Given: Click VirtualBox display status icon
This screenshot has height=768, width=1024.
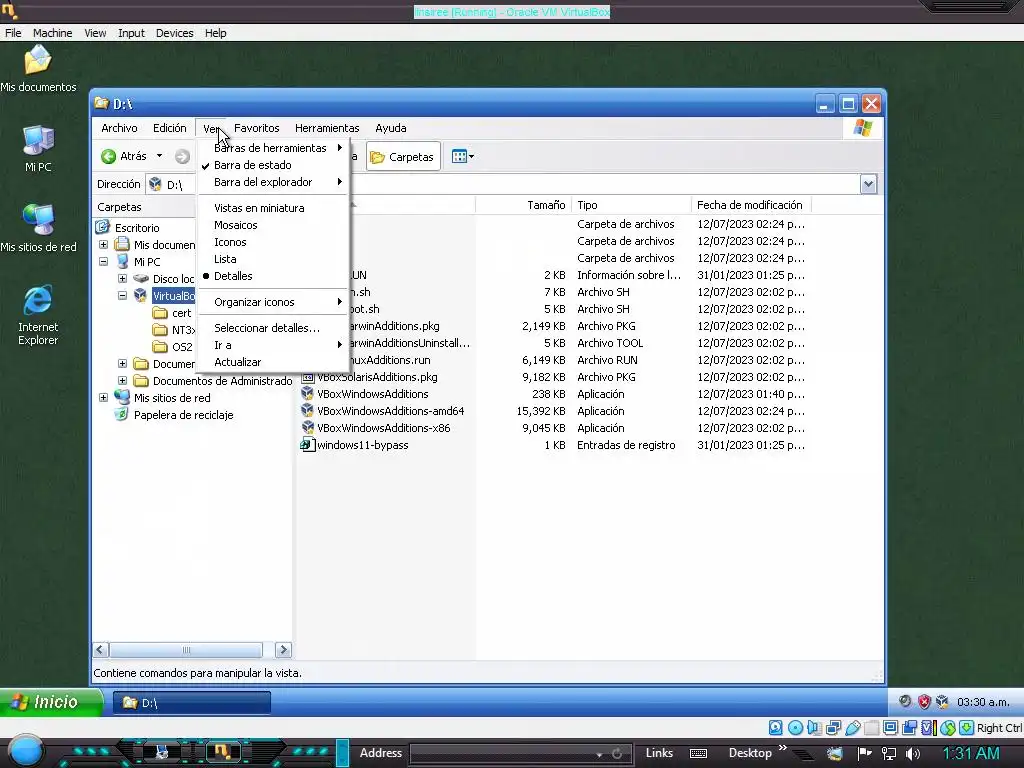Looking at the screenshot, I should 890,728.
